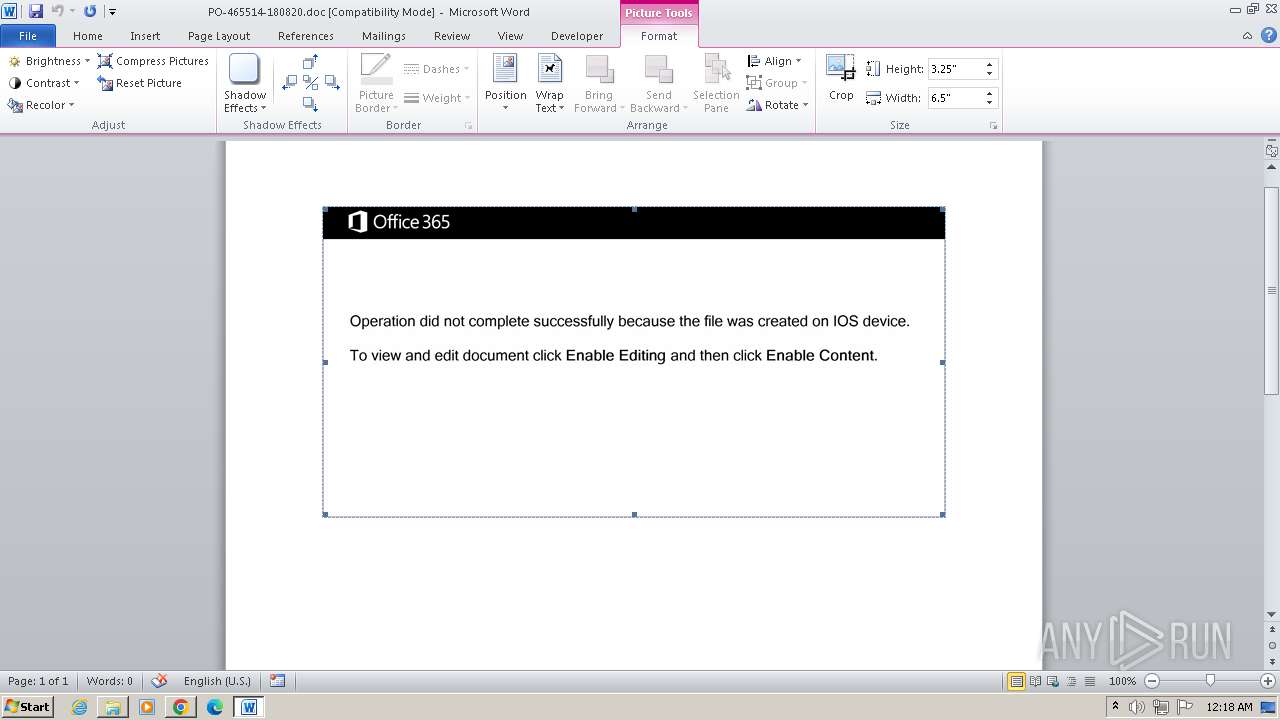The height and width of the screenshot is (720, 1280).
Task: Click the Width input field
Action: (x=954, y=98)
